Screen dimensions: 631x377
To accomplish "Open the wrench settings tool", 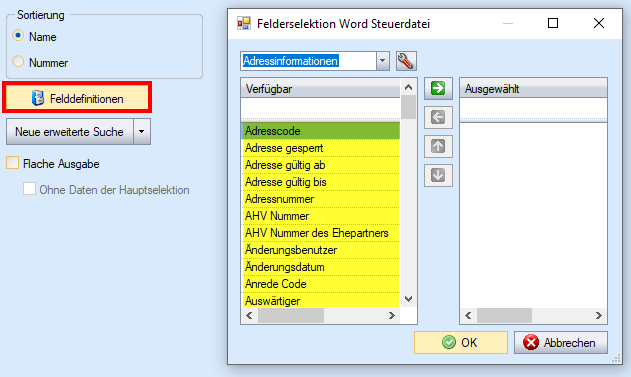I will pos(406,61).
